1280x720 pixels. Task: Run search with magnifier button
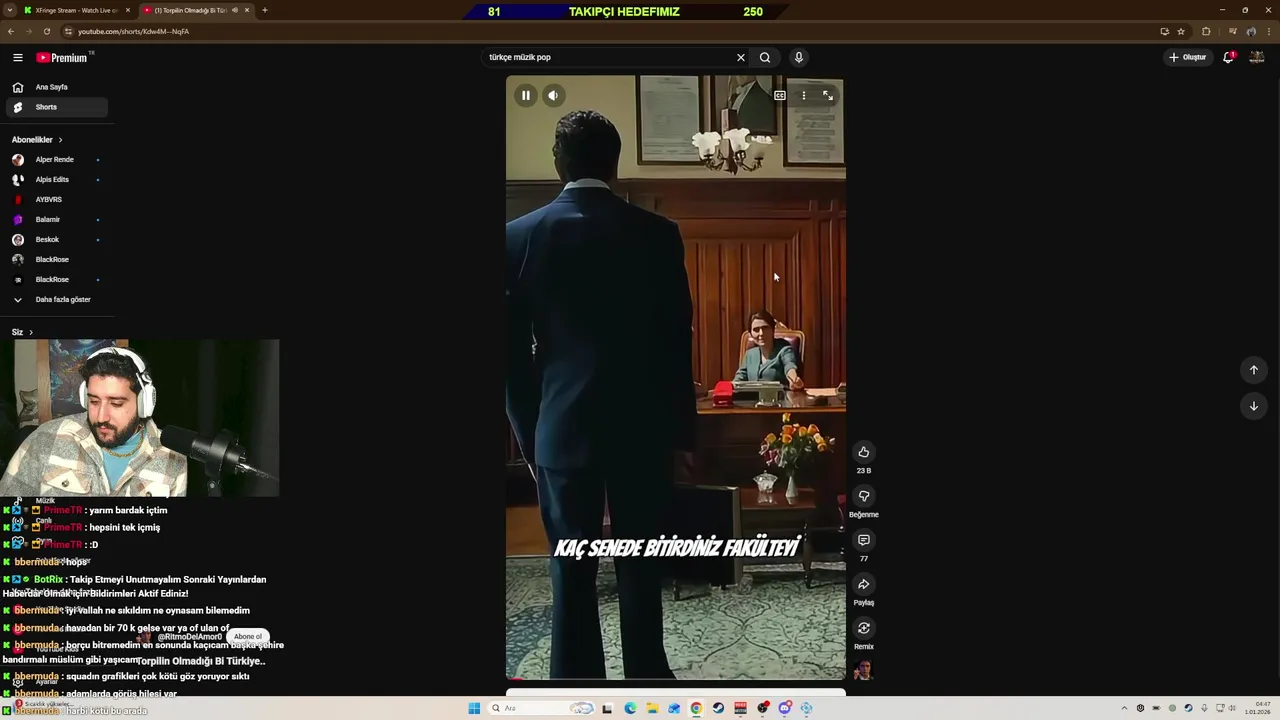coord(765,57)
